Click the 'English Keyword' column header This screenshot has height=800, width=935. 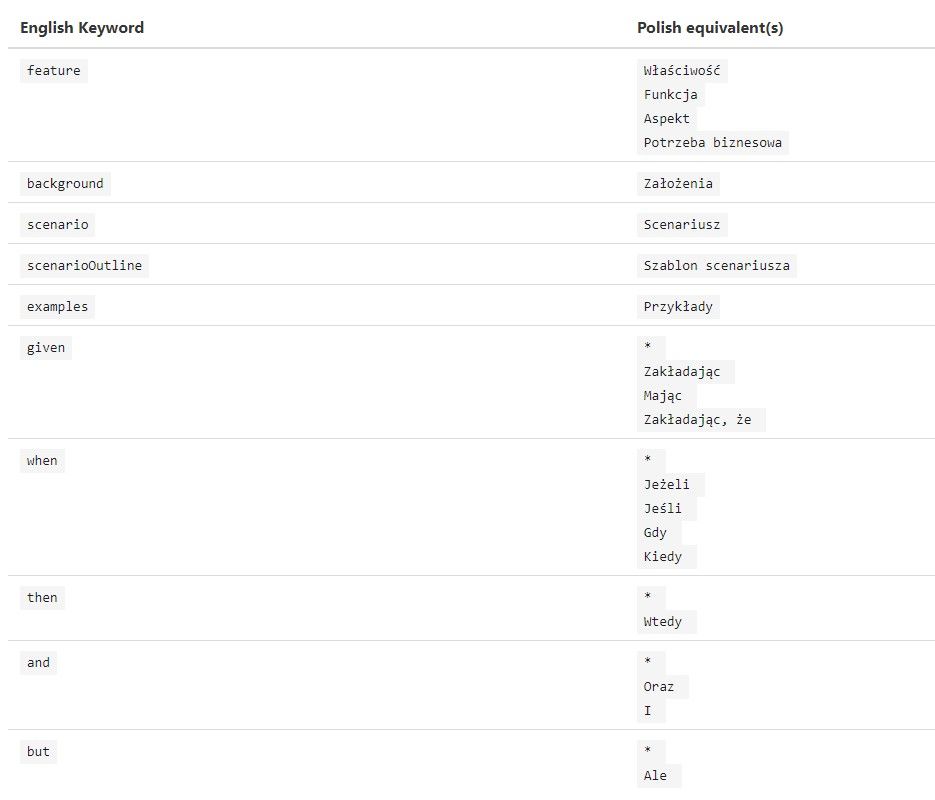coord(82,28)
